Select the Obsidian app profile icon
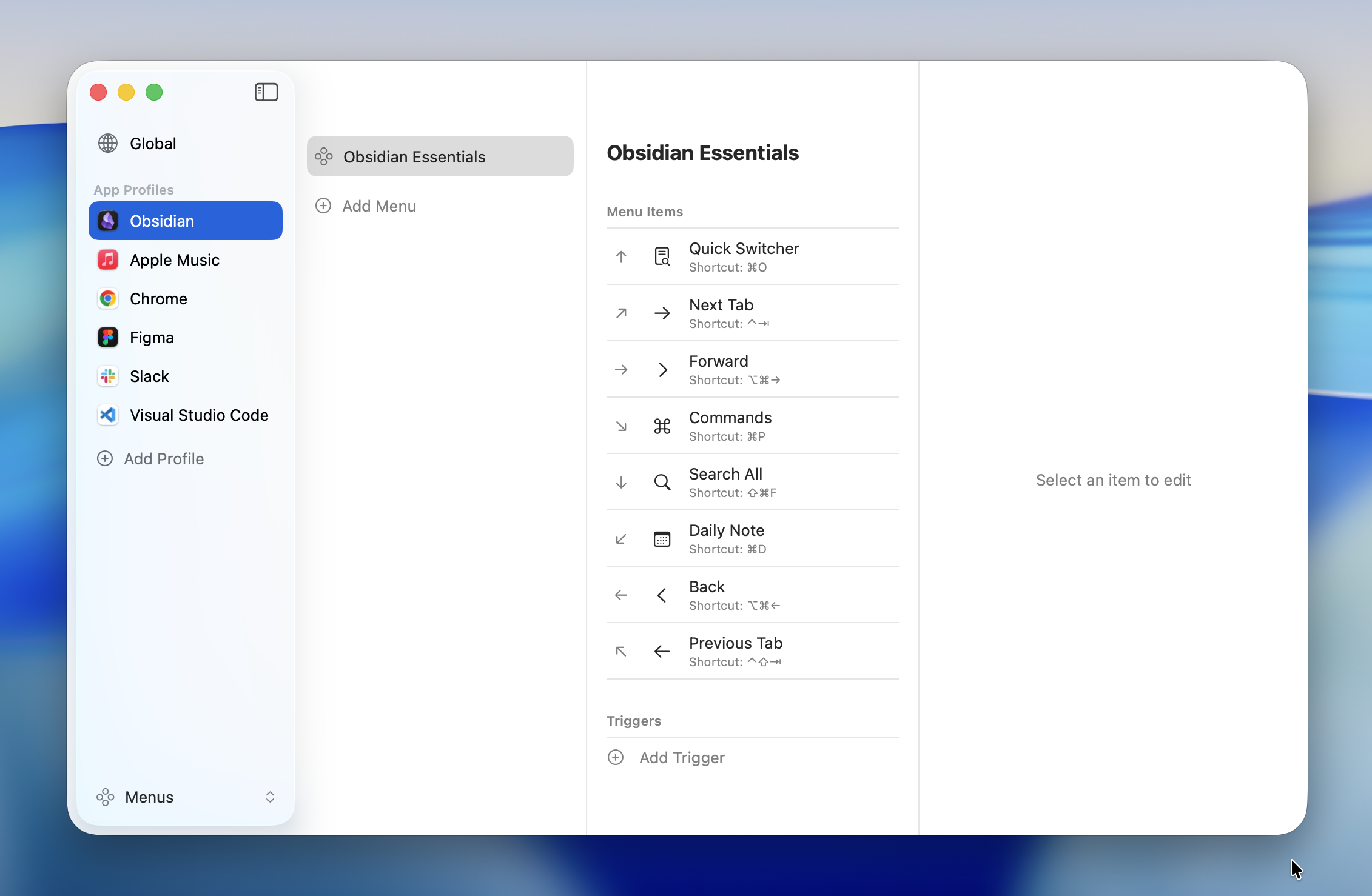Viewport: 1372px width, 896px height. 107,221
